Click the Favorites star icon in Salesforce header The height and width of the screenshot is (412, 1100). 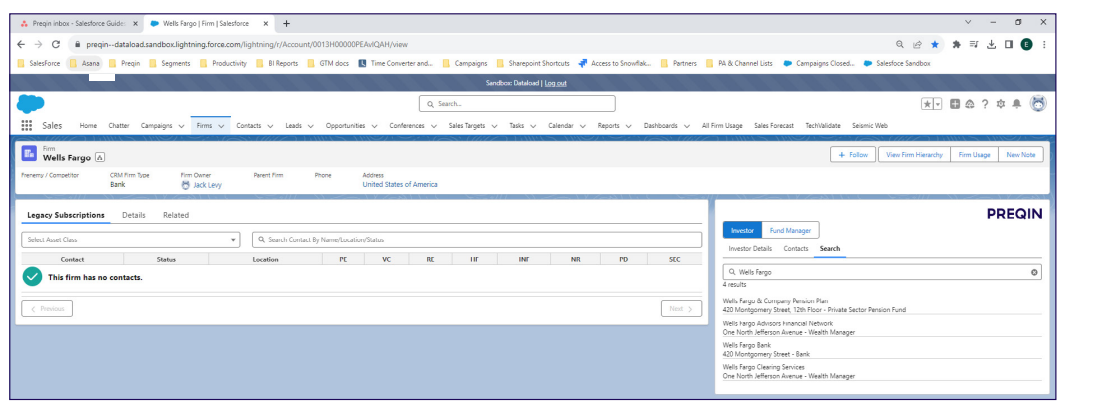[x=927, y=104]
